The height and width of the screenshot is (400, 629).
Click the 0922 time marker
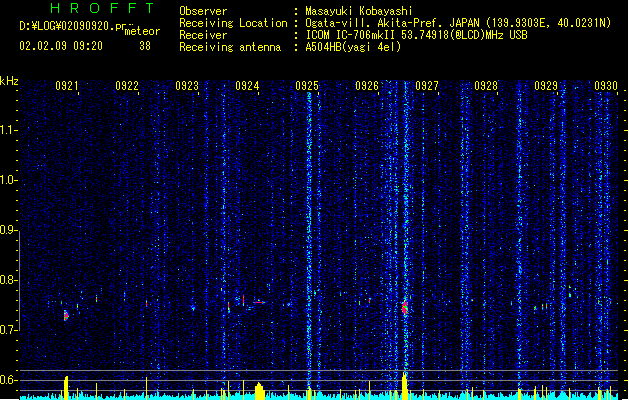[127, 86]
